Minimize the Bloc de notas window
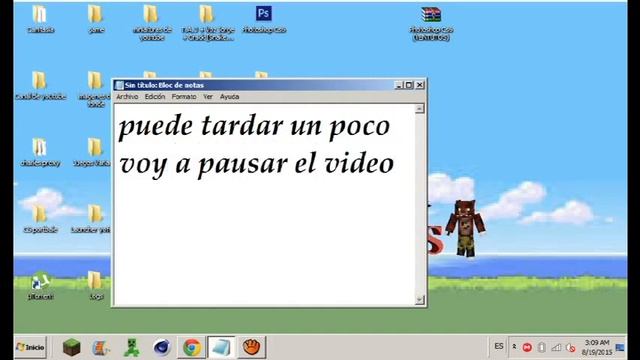This screenshot has height=360, width=640. click(x=399, y=85)
